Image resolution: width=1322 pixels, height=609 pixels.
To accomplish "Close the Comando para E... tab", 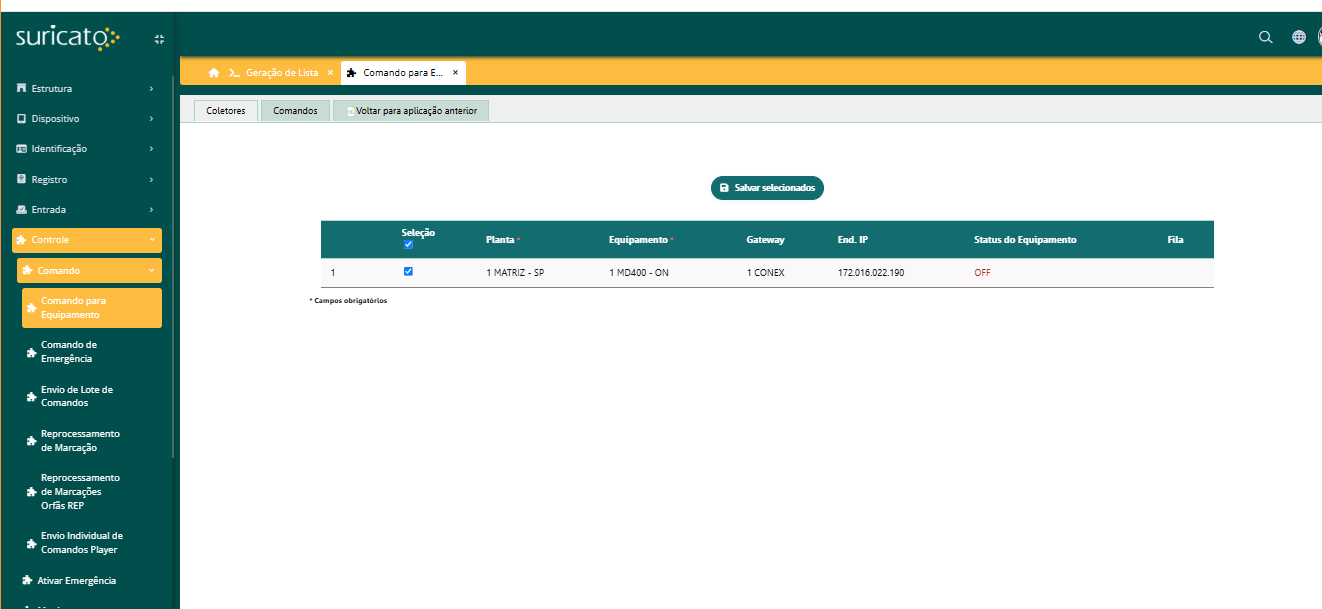I will point(455,73).
